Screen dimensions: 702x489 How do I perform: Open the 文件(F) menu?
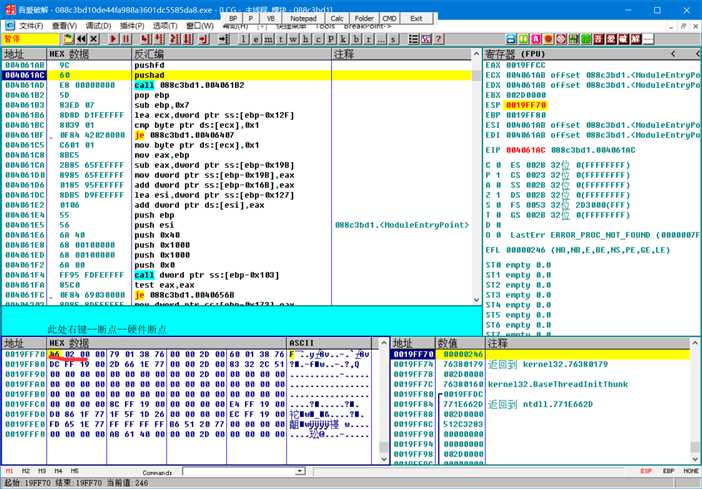(x=31, y=26)
